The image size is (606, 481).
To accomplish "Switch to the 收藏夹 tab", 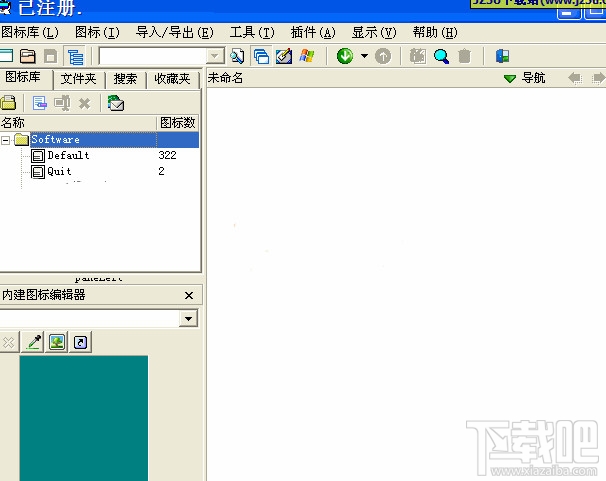I will [172, 79].
